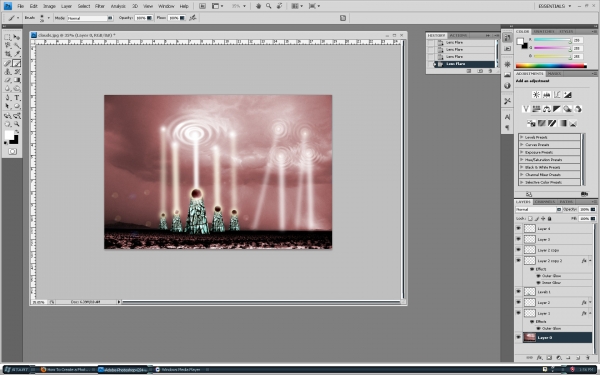Select the Healing Brush tool
Viewport: 600px width, 375px height.
click(x=7, y=63)
